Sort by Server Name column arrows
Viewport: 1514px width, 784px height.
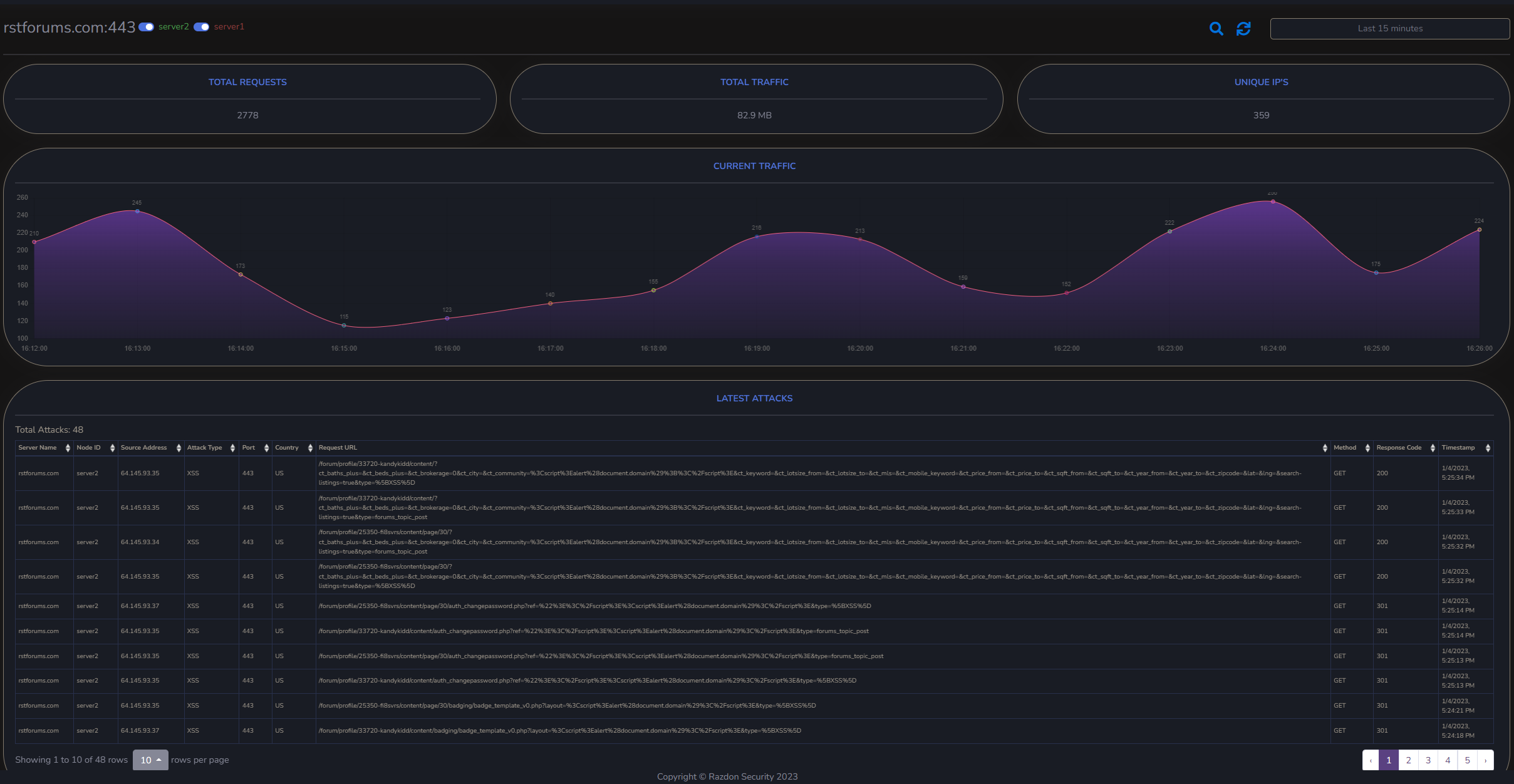[68, 448]
